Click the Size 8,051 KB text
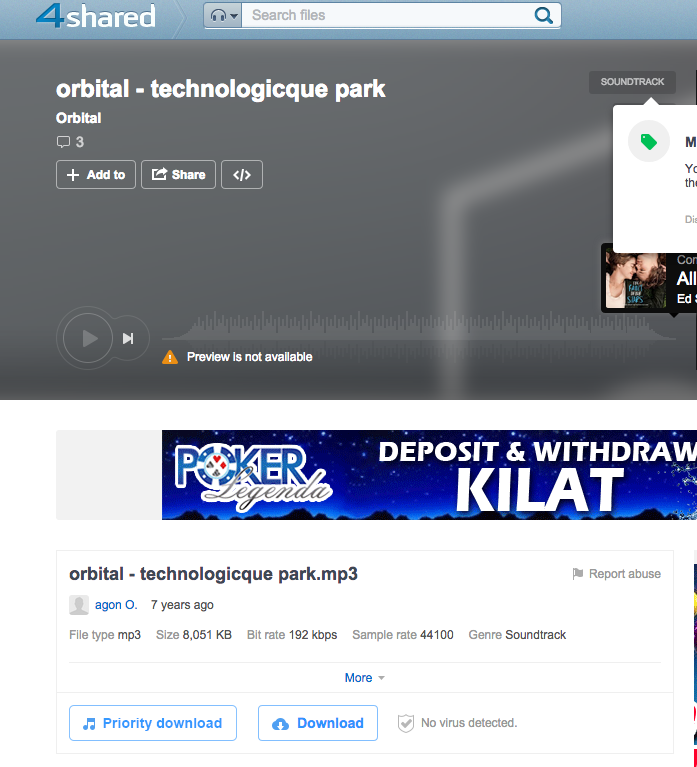Image resolution: width=697 pixels, height=767 pixels. 194,635
